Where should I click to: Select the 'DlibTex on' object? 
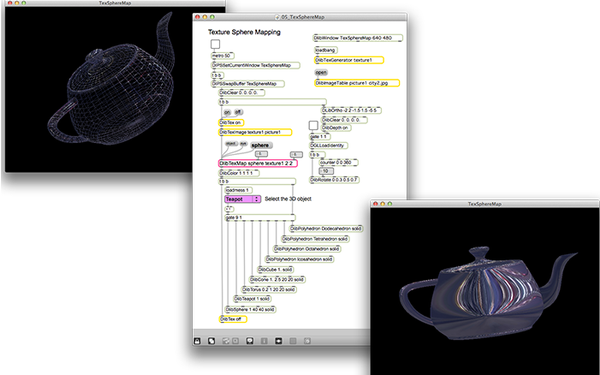231,122
